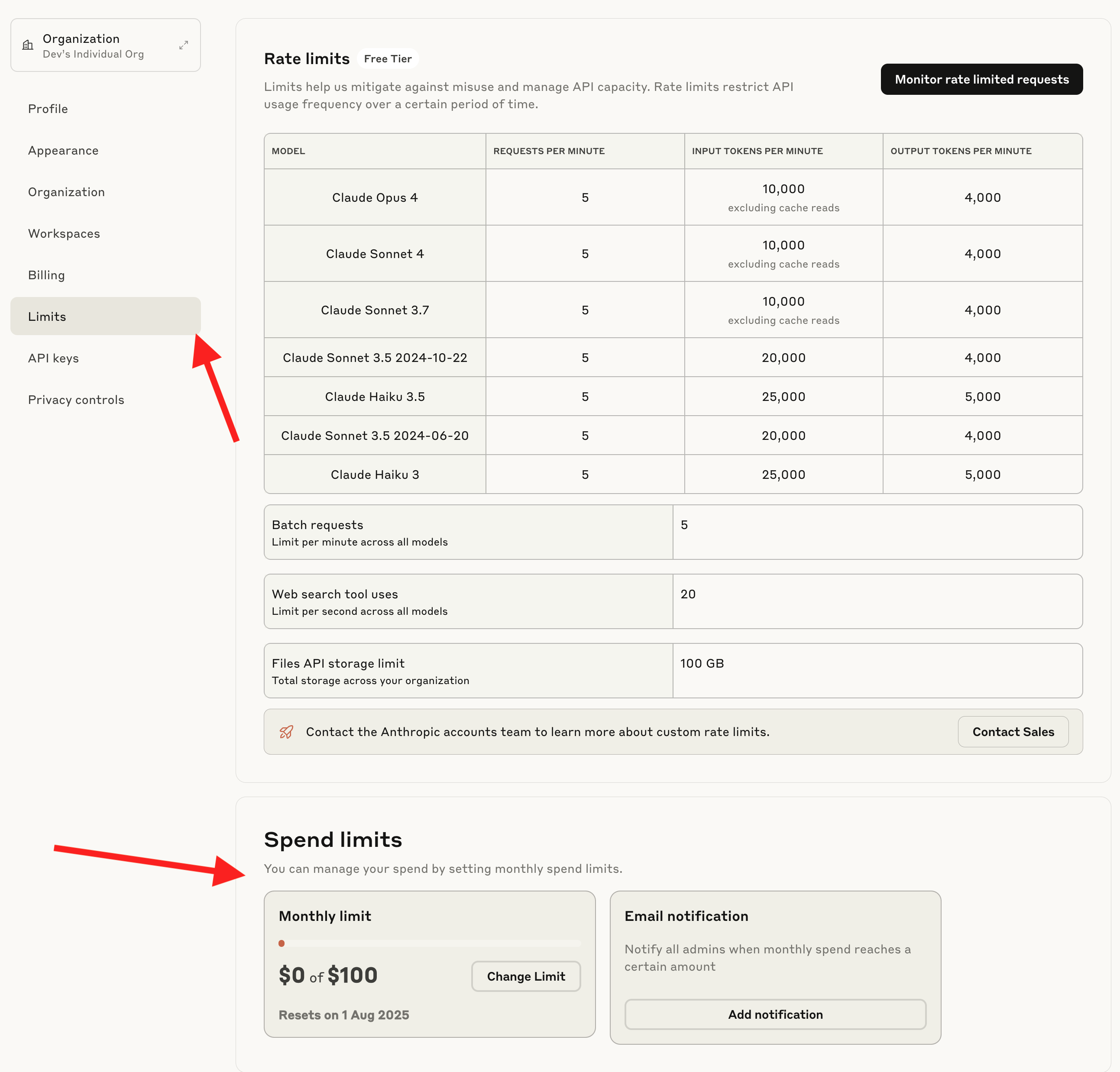Image resolution: width=1120 pixels, height=1072 pixels.
Task: Expand the organization switcher arrows icon
Action: point(184,45)
